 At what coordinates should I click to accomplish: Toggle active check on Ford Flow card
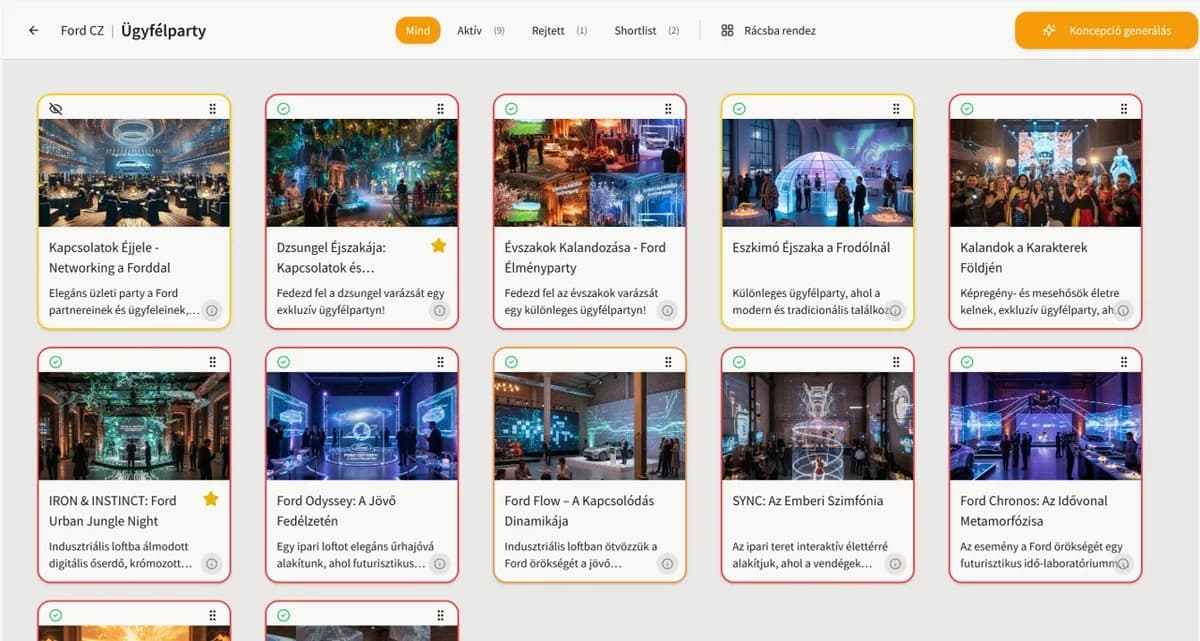511,361
